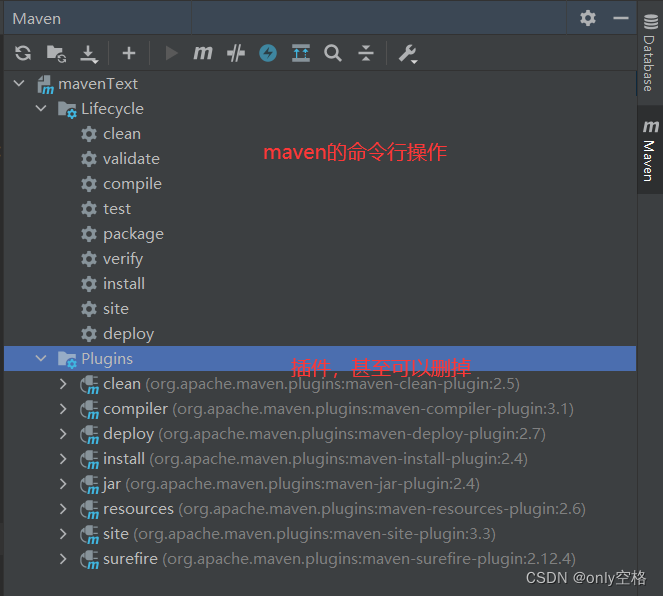This screenshot has width=663, height=596.
Task: Expand the resources plugin node
Action: (x=63, y=509)
